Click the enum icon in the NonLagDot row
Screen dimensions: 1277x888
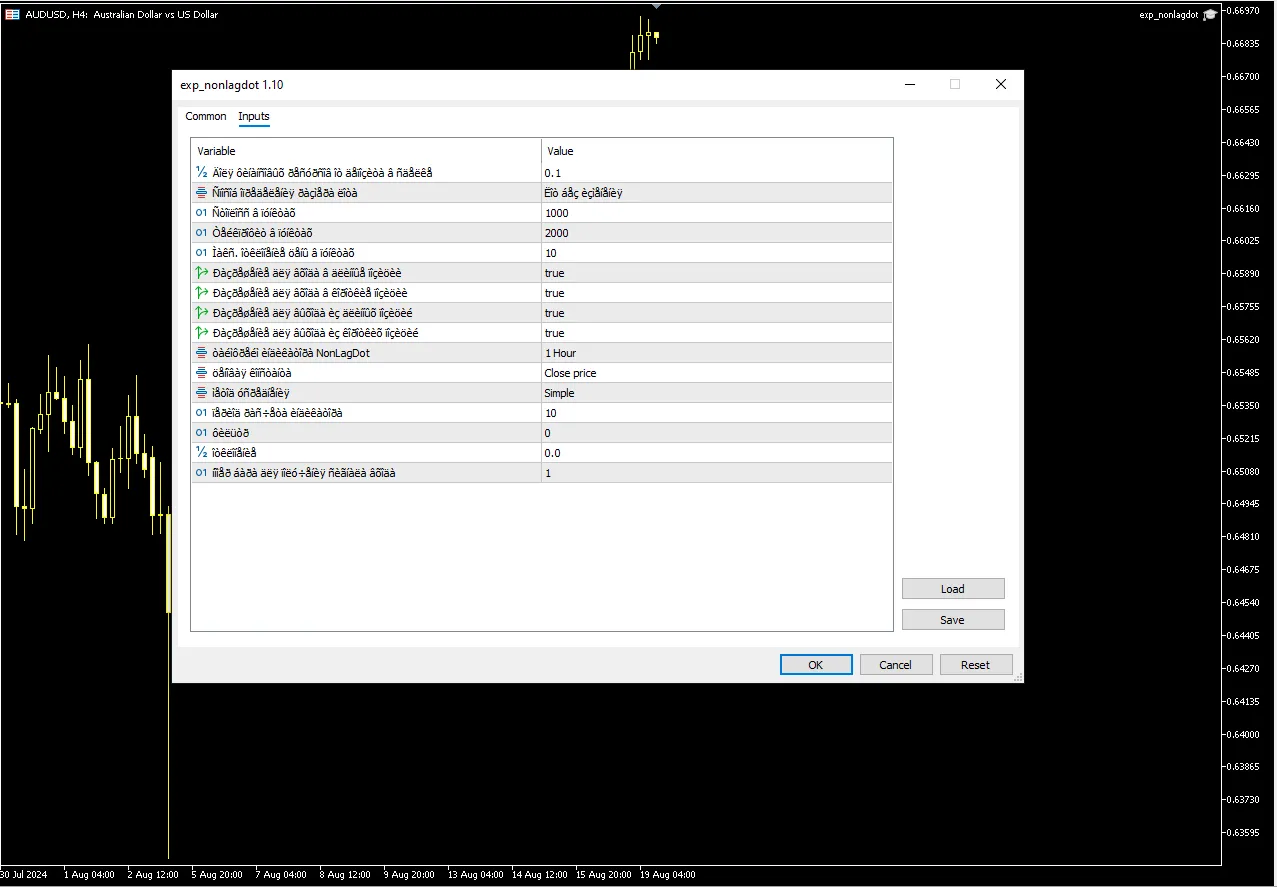202,353
